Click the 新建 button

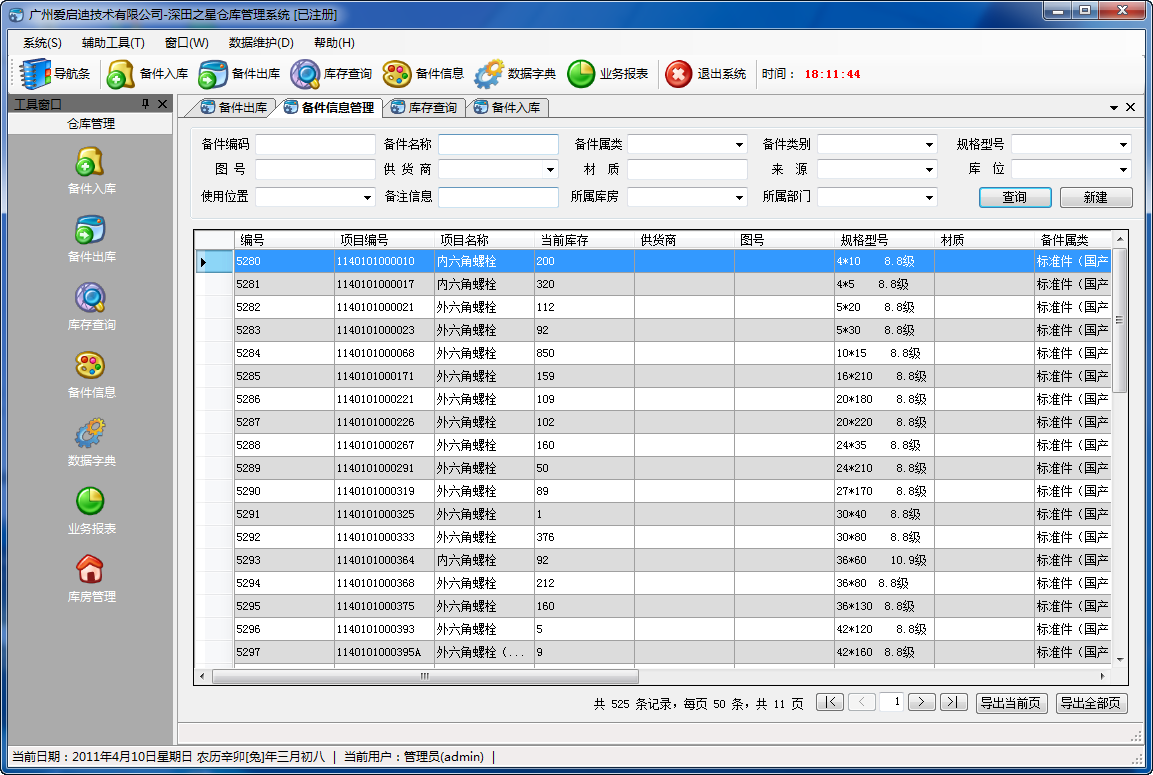tap(1096, 197)
